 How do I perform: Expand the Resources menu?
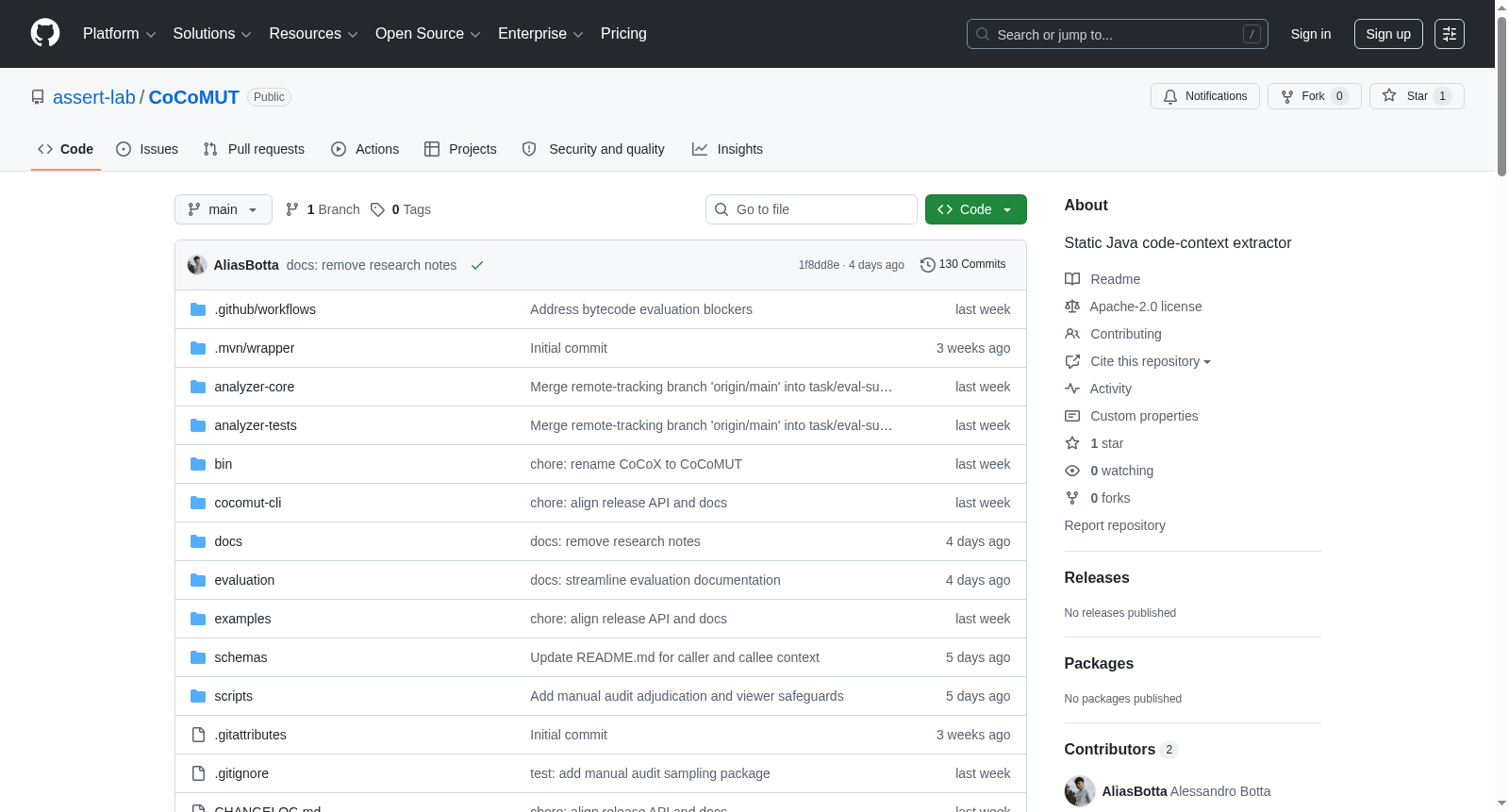coord(313,34)
